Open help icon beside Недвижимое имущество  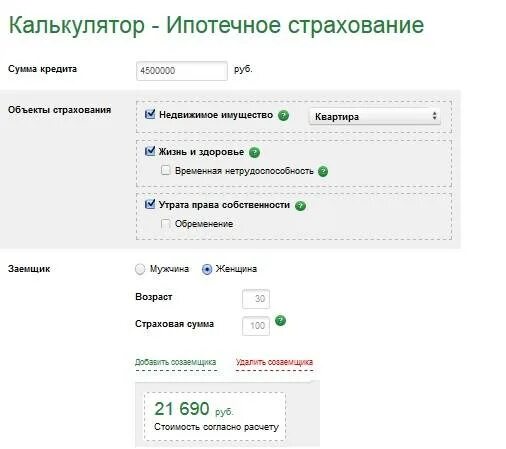283,115
